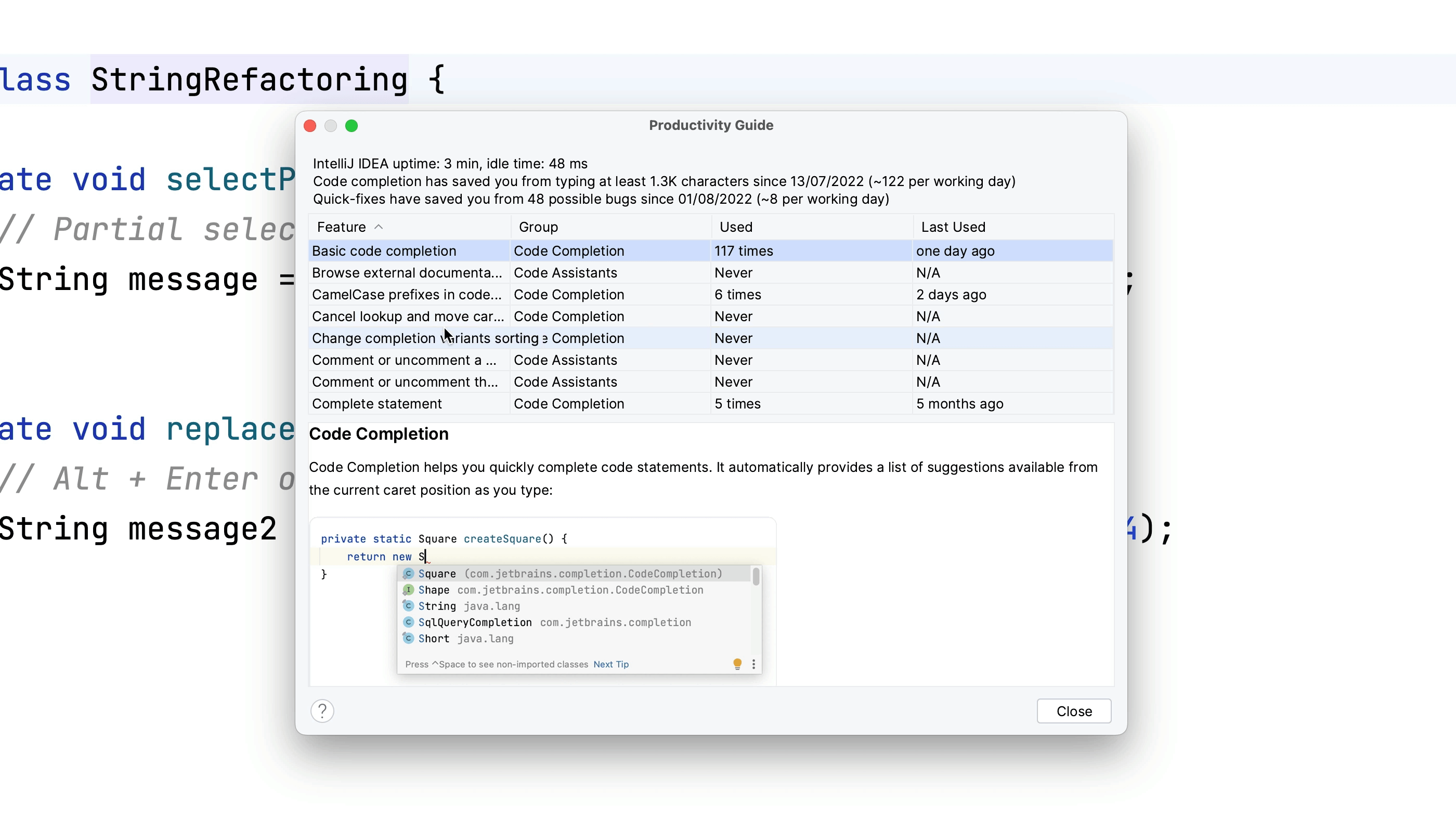Click the three-dot menu in completion popup
Screen dimensions: 1456x817
pos(753,664)
